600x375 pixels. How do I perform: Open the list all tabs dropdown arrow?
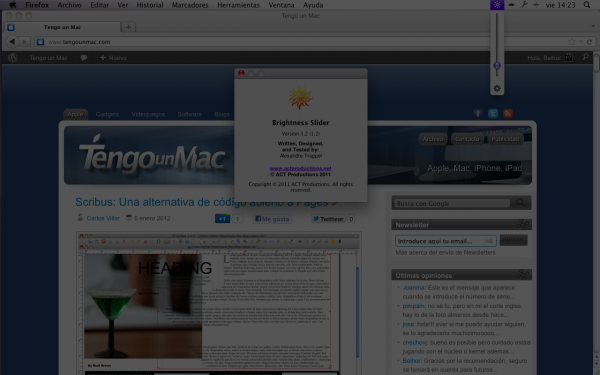pos(593,26)
